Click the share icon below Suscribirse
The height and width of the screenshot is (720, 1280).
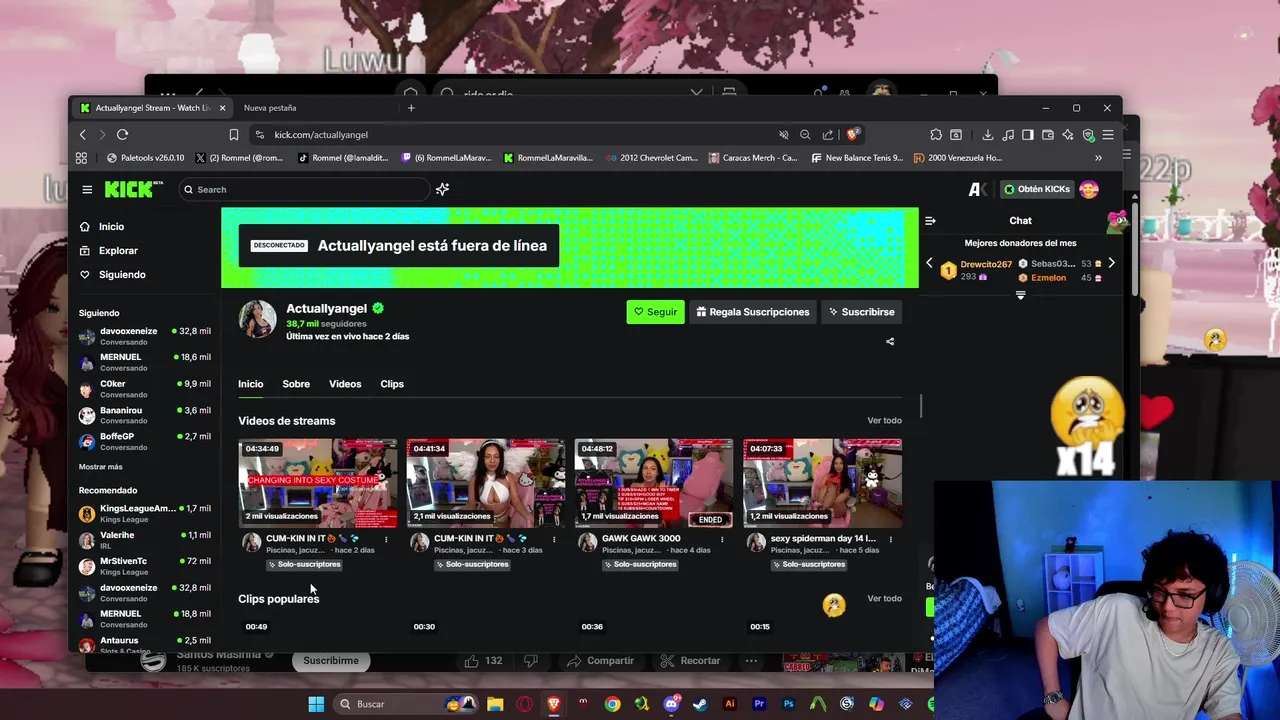click(890, 341)
